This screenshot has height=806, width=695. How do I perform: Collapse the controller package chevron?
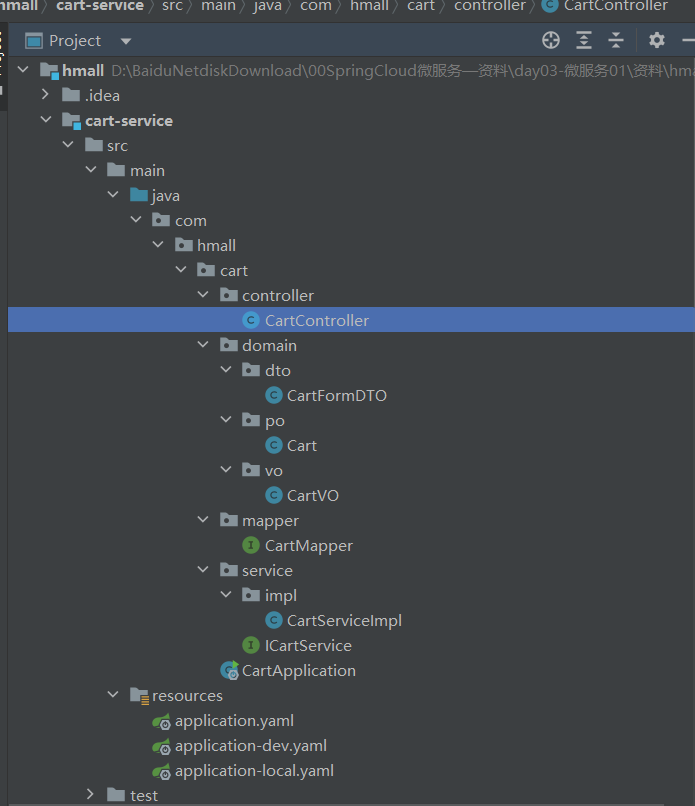[x=203, y=295]
